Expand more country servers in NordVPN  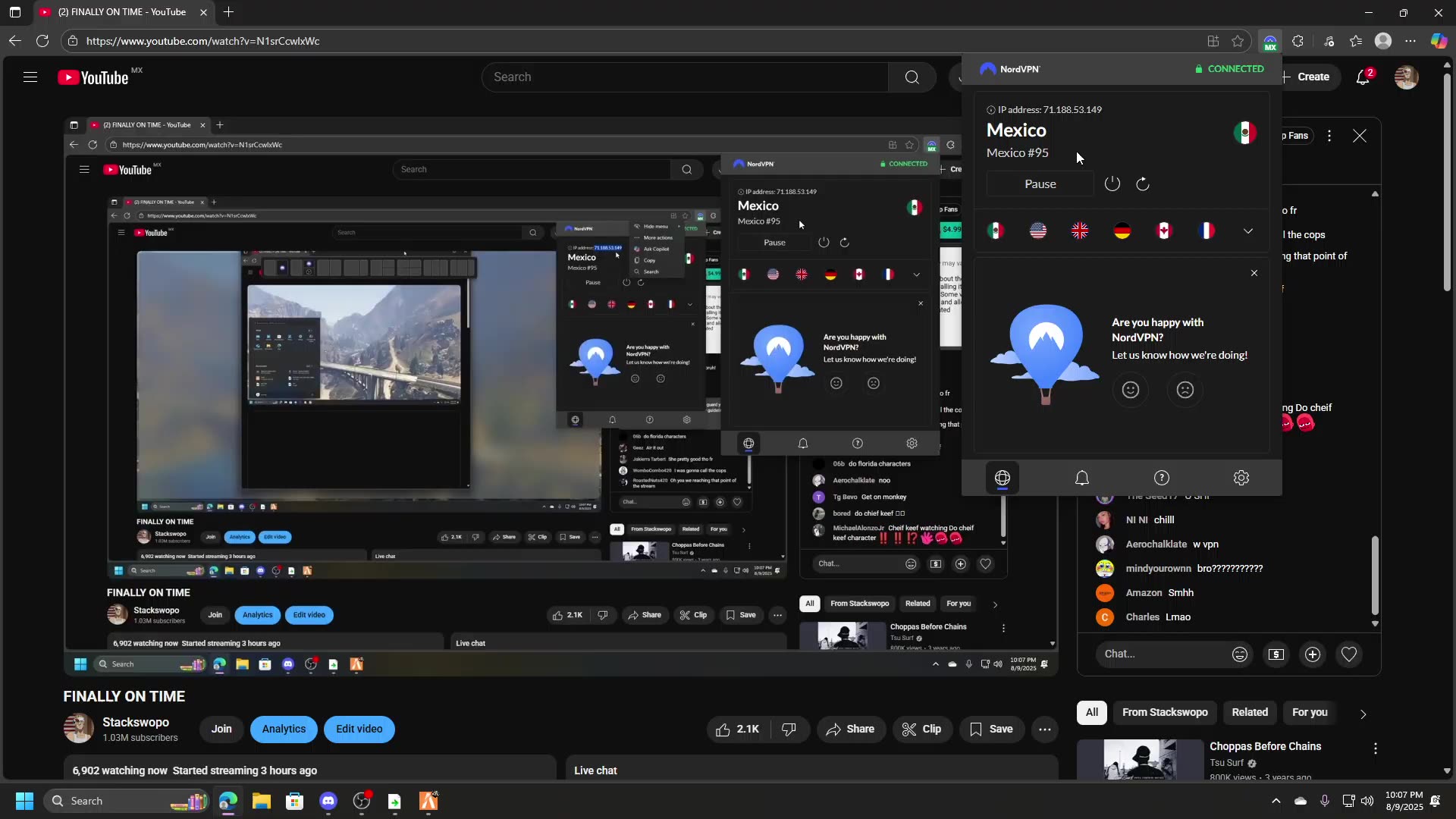(x=1248, y=230)
